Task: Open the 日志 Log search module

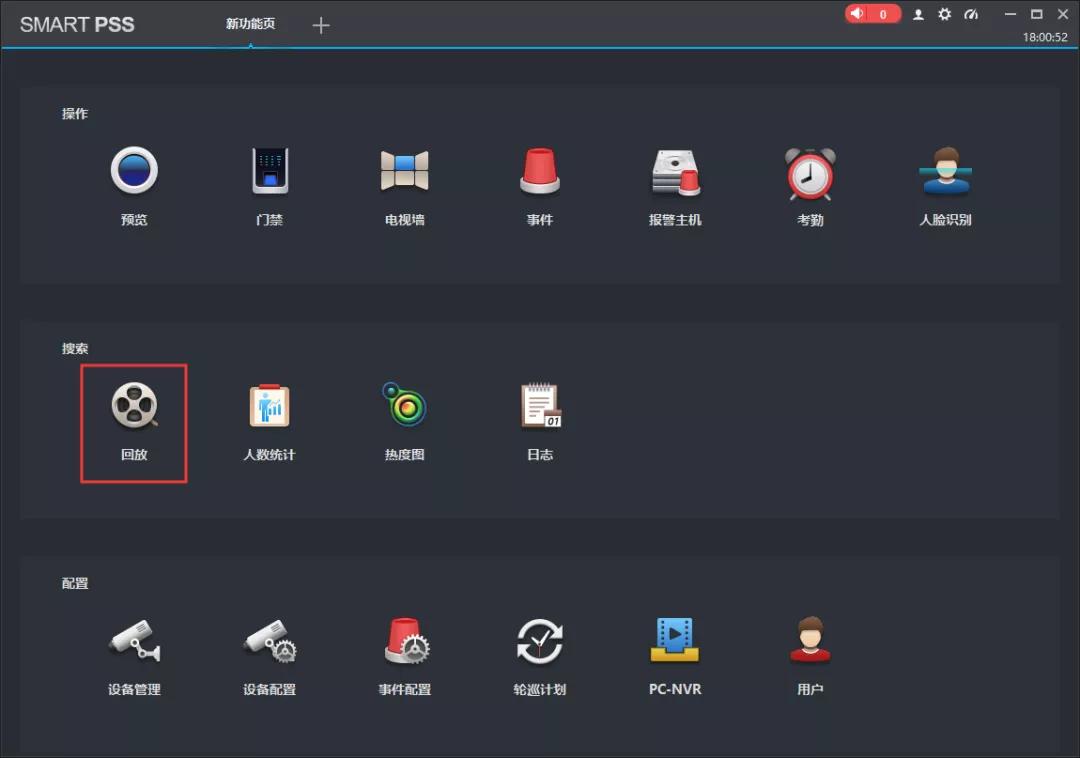Action: point(539,414)
